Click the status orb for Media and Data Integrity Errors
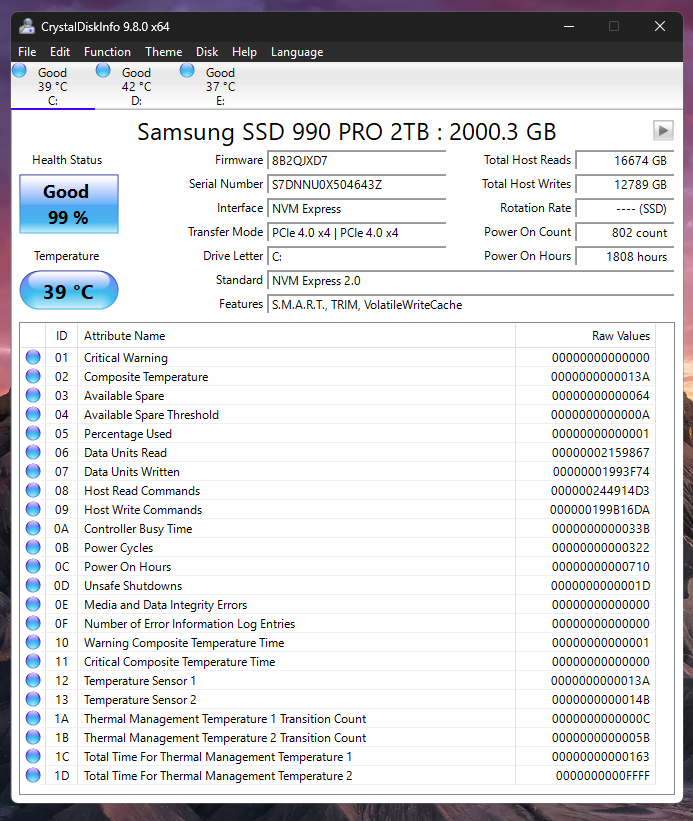 33,604
